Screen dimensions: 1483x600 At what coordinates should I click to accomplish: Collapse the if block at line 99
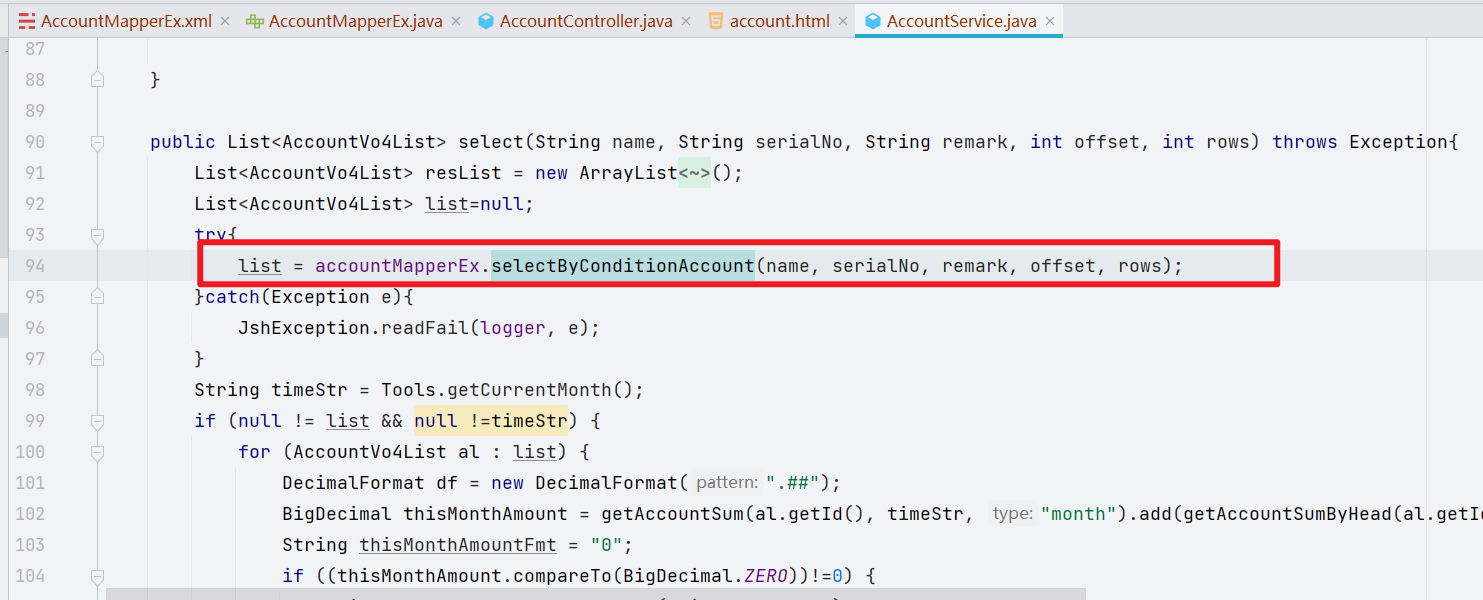point(97,420)
